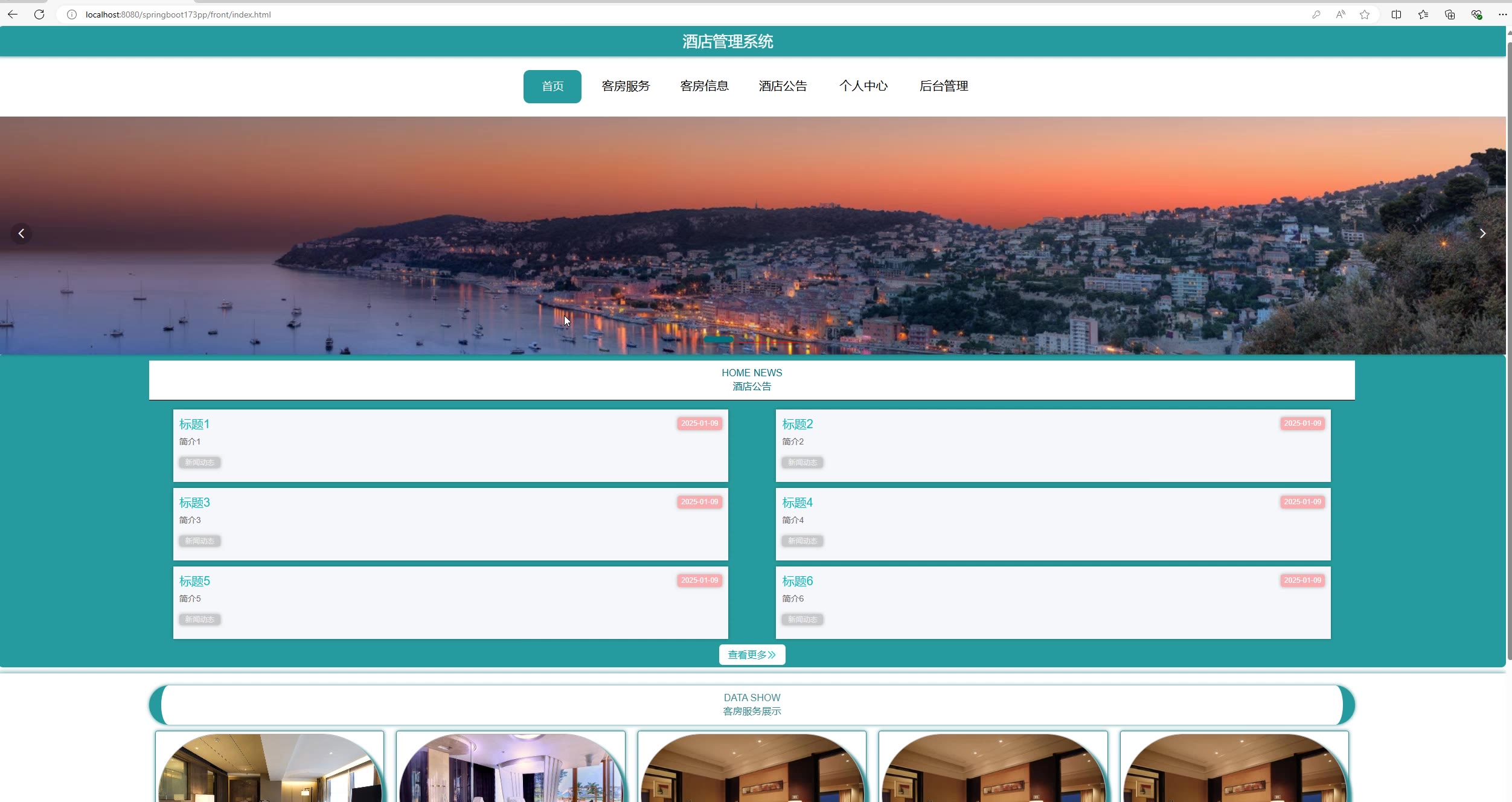Viewport: 1512px width, 802px height.
Task: Open browser settings and more menu
Action: coord(1503,14)
